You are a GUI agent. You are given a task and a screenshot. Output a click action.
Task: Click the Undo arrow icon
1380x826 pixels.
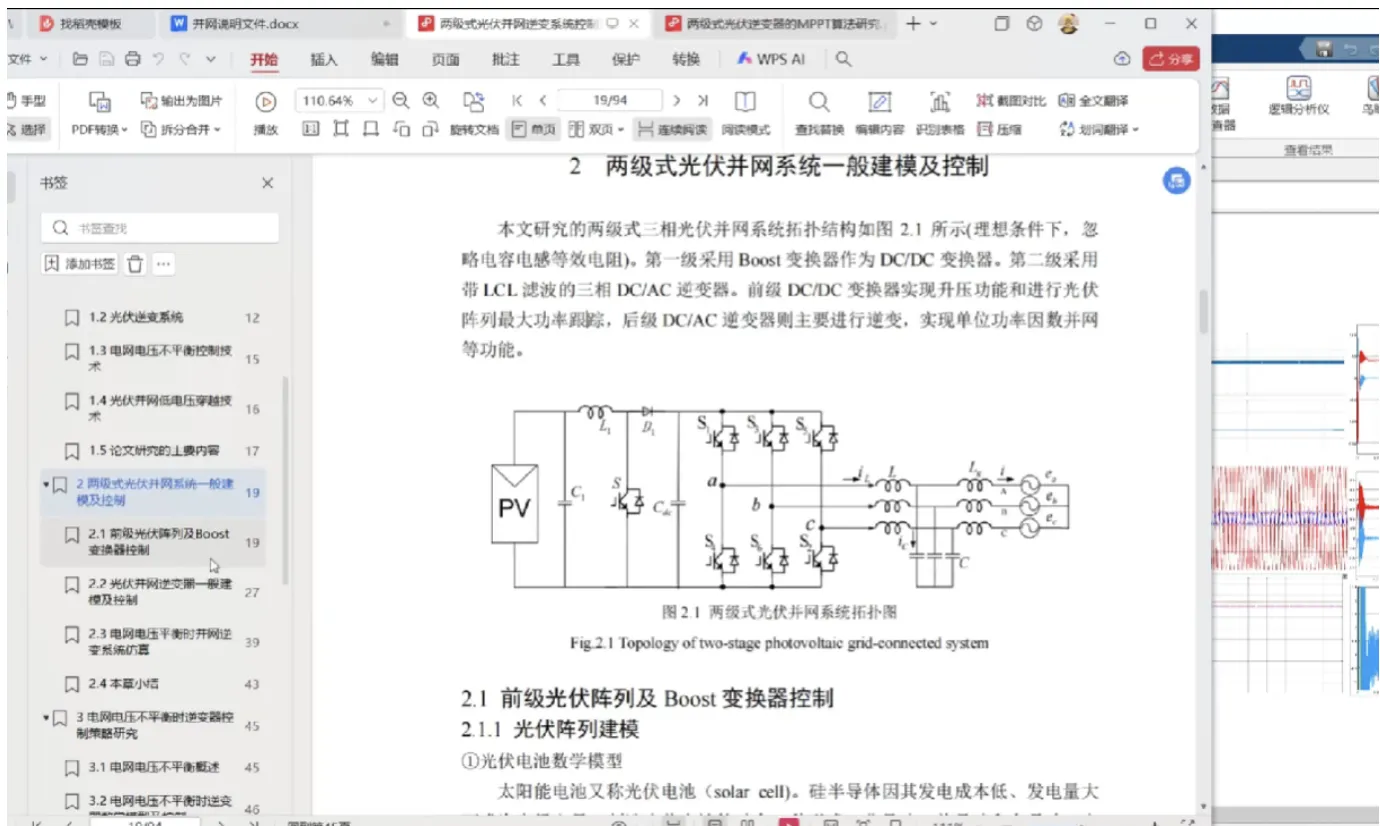158,59
